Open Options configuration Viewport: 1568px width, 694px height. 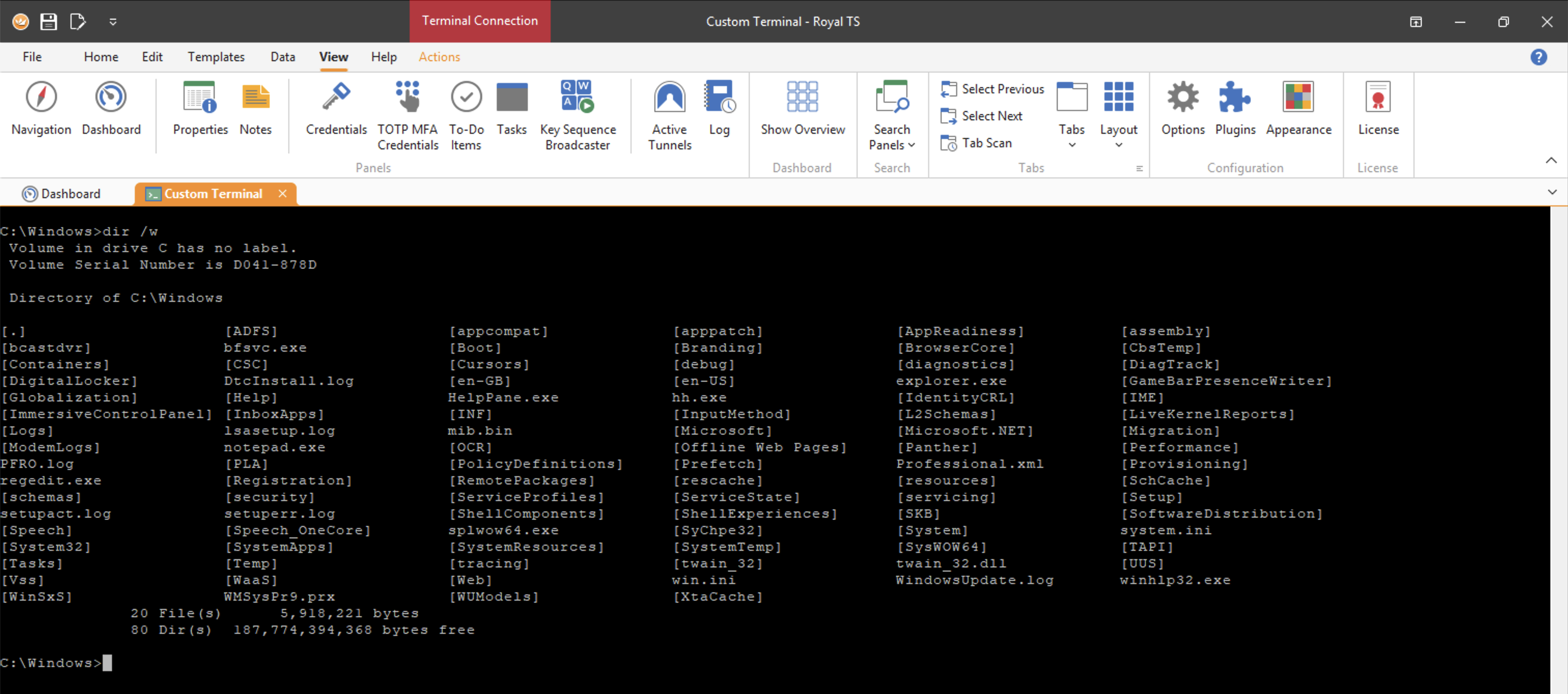1182,109
